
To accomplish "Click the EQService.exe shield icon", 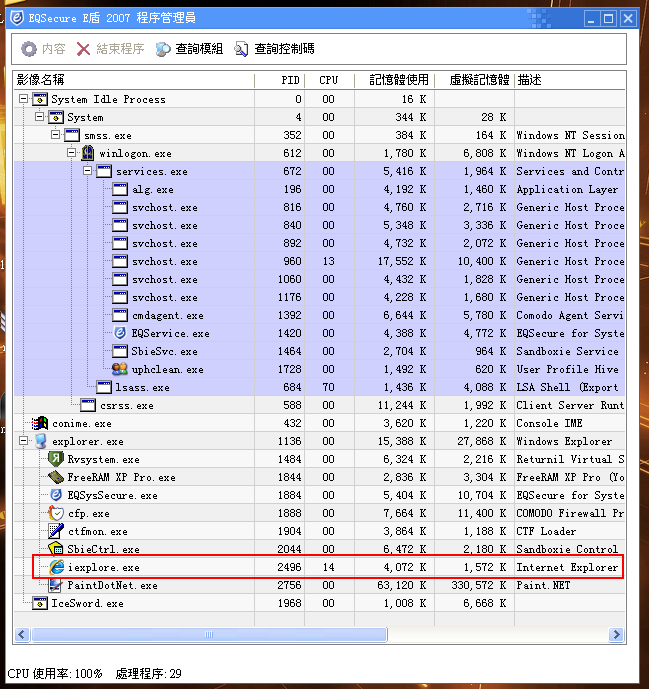I will (x=120, y=333).
